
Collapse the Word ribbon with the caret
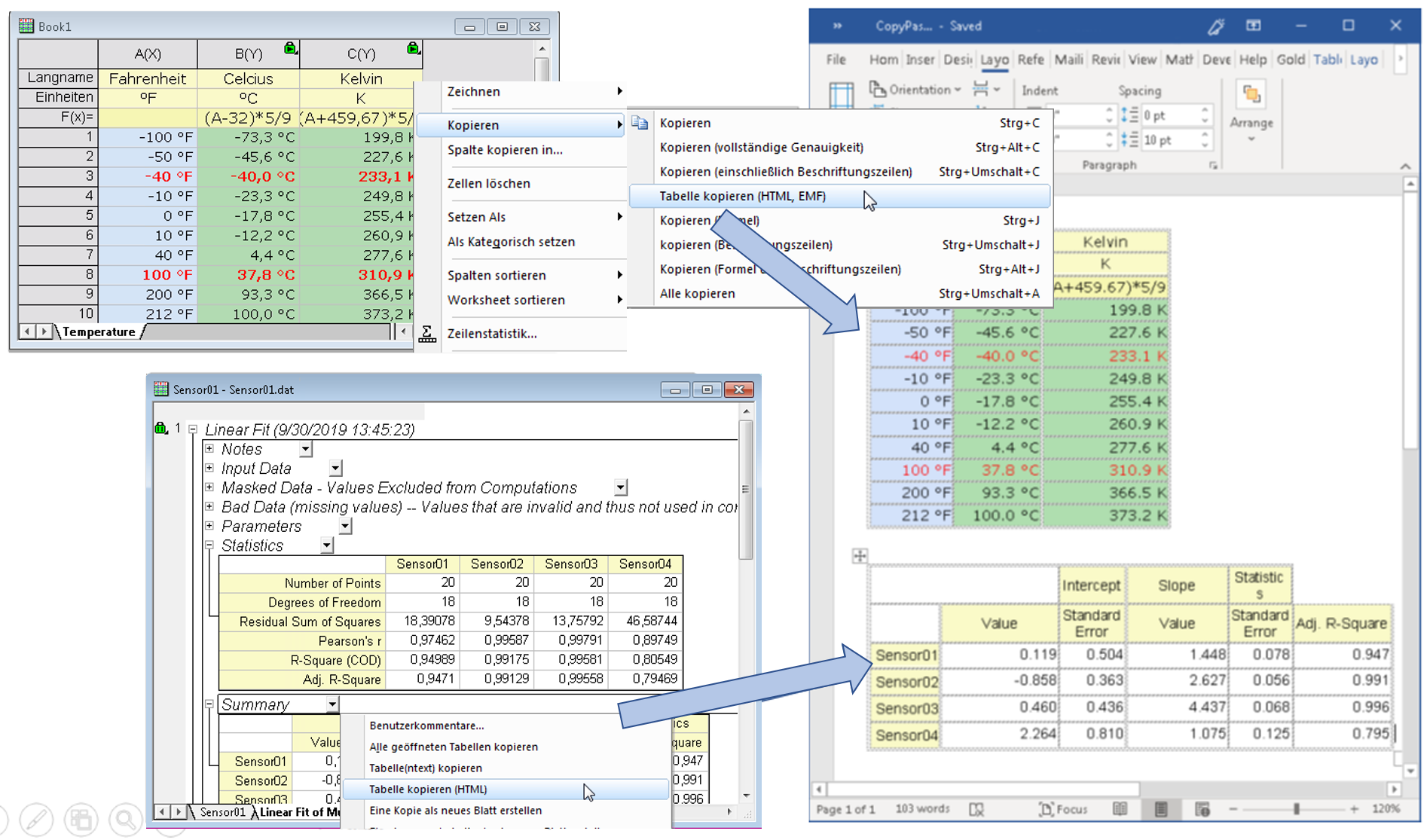1405,166
